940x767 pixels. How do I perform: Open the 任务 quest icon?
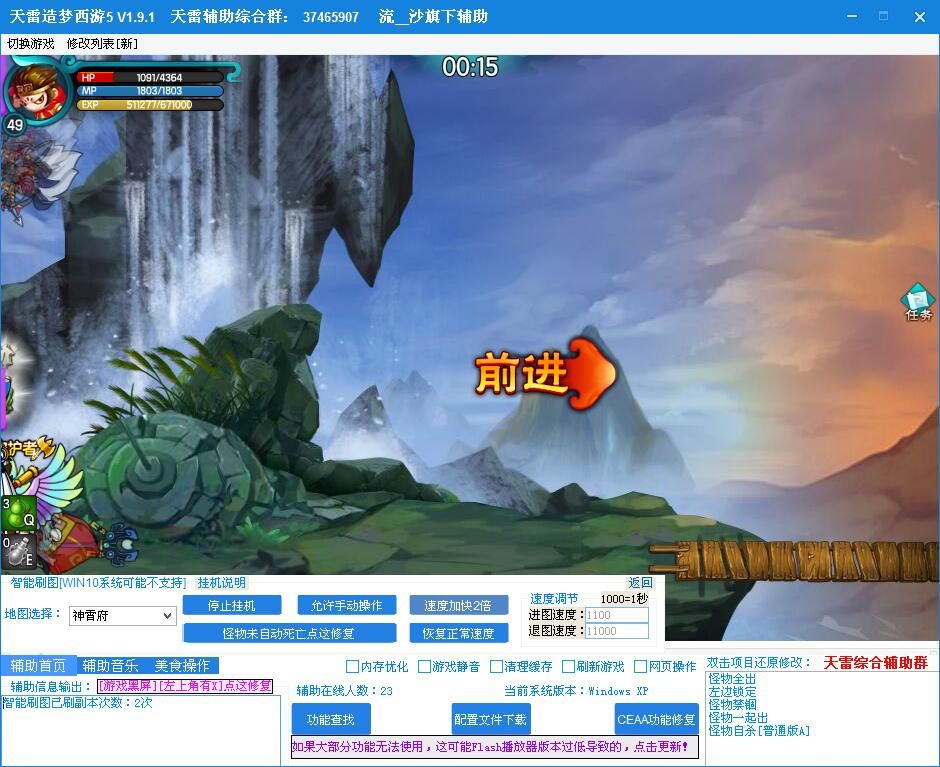coord(918,302)
